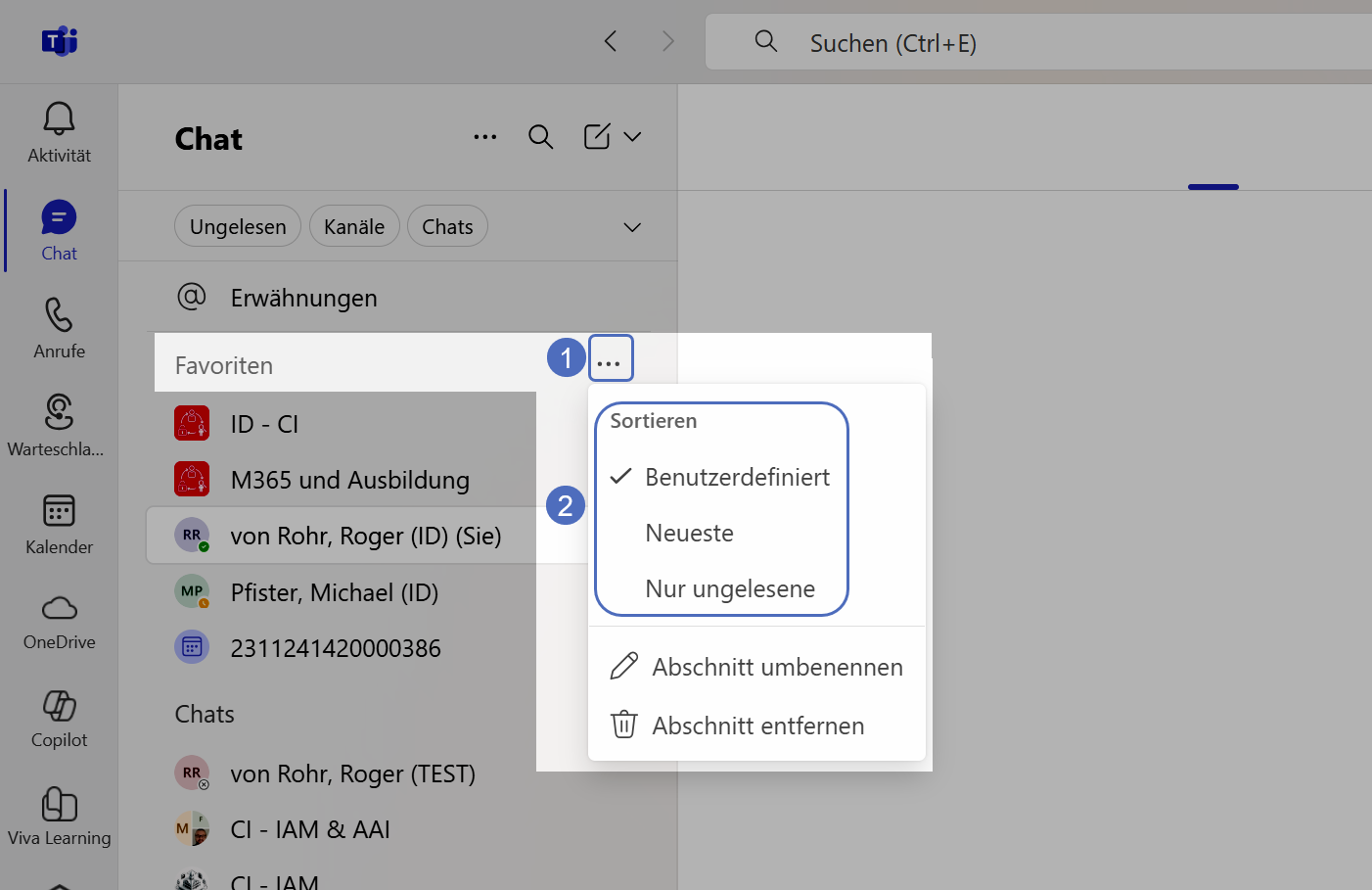This screenshot has height=890, width=1372.
Task: Open Copilot in the sidebar
Action: pos(59,705)
